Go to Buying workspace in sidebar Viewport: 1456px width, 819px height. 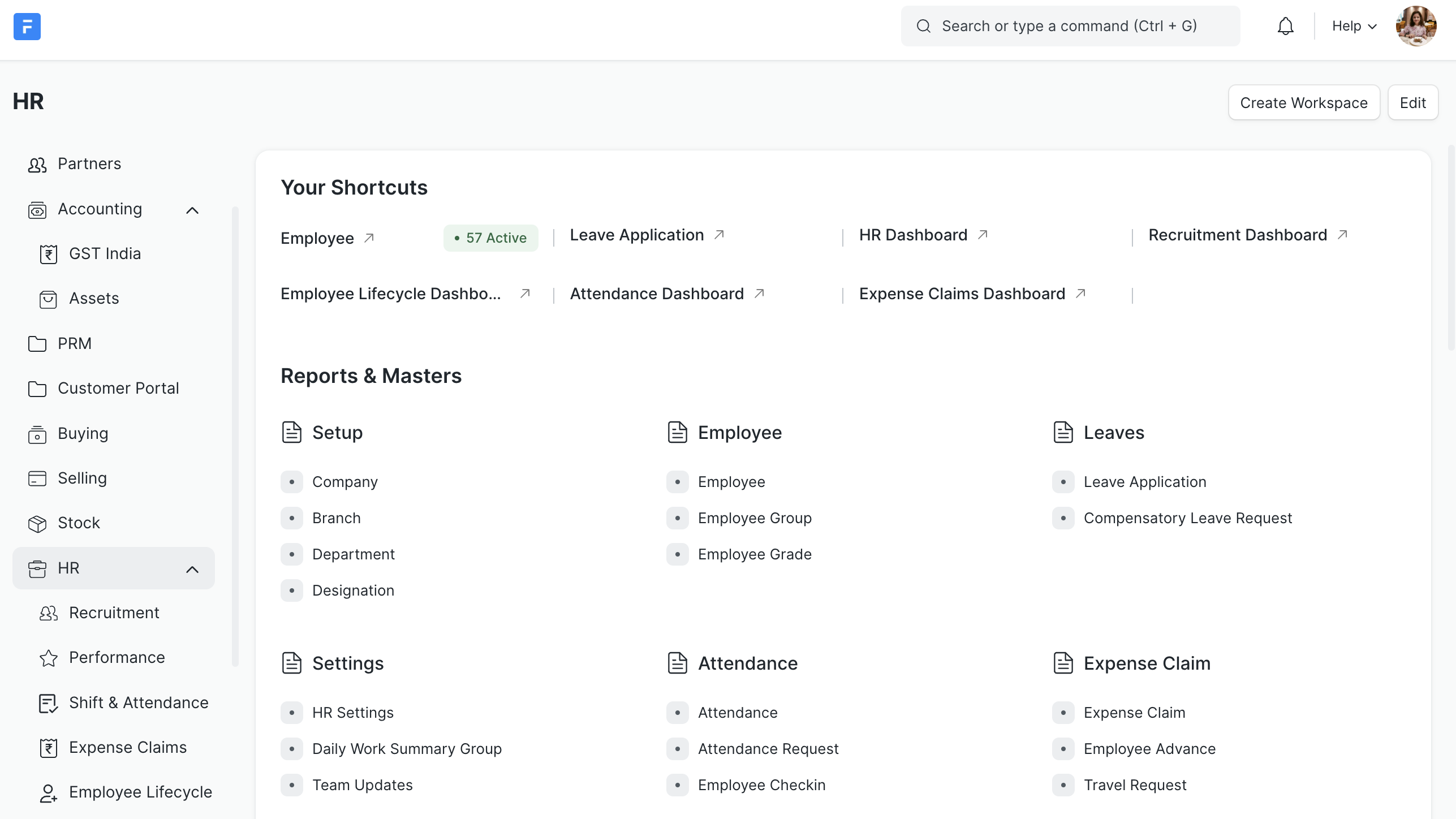tap(83, 434)
